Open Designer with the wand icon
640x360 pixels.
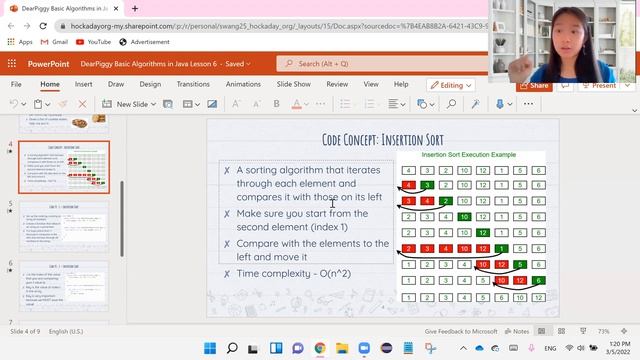tap(475, 104)
